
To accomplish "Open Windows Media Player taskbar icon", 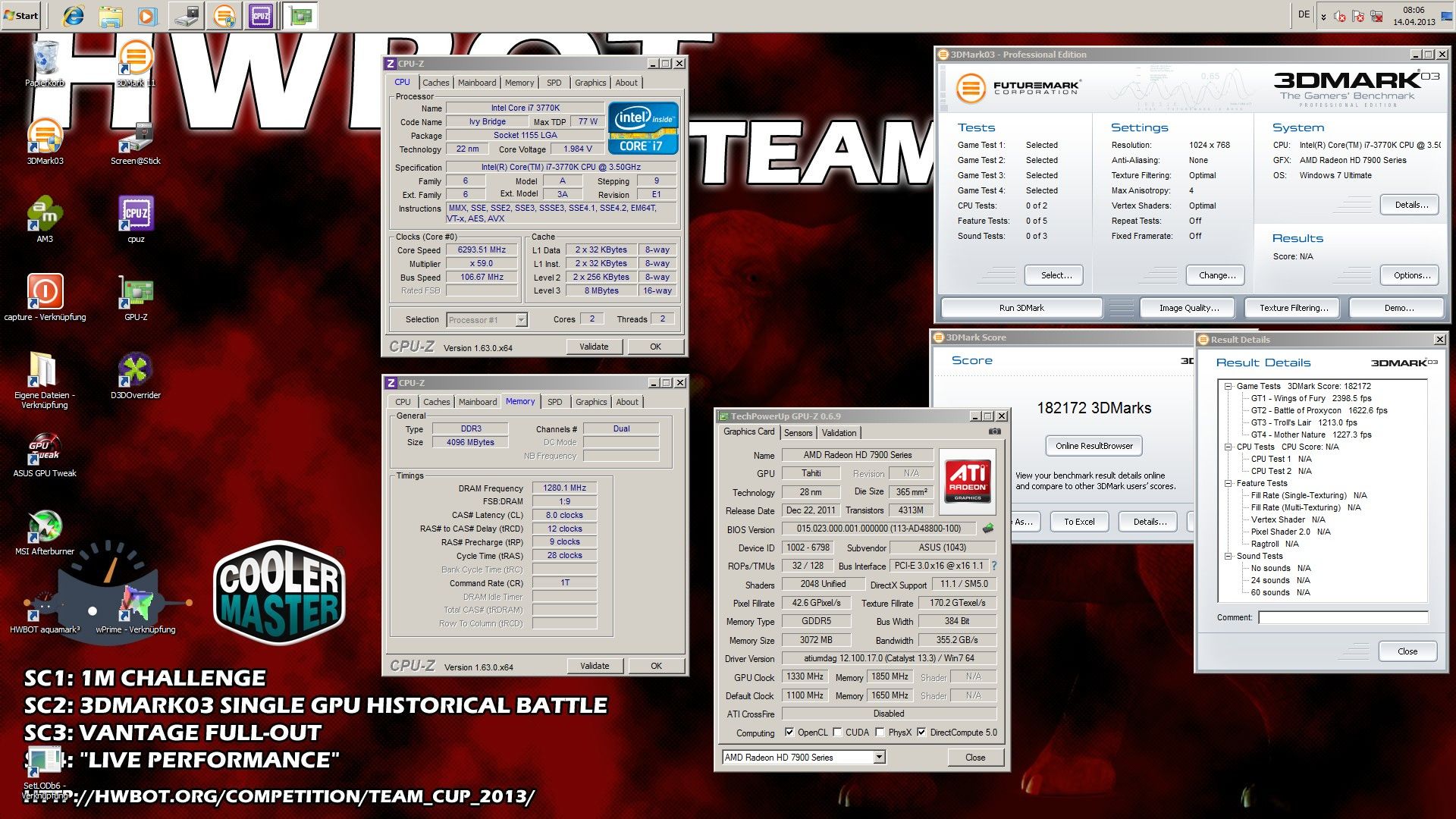I will [x=148, y=15].
